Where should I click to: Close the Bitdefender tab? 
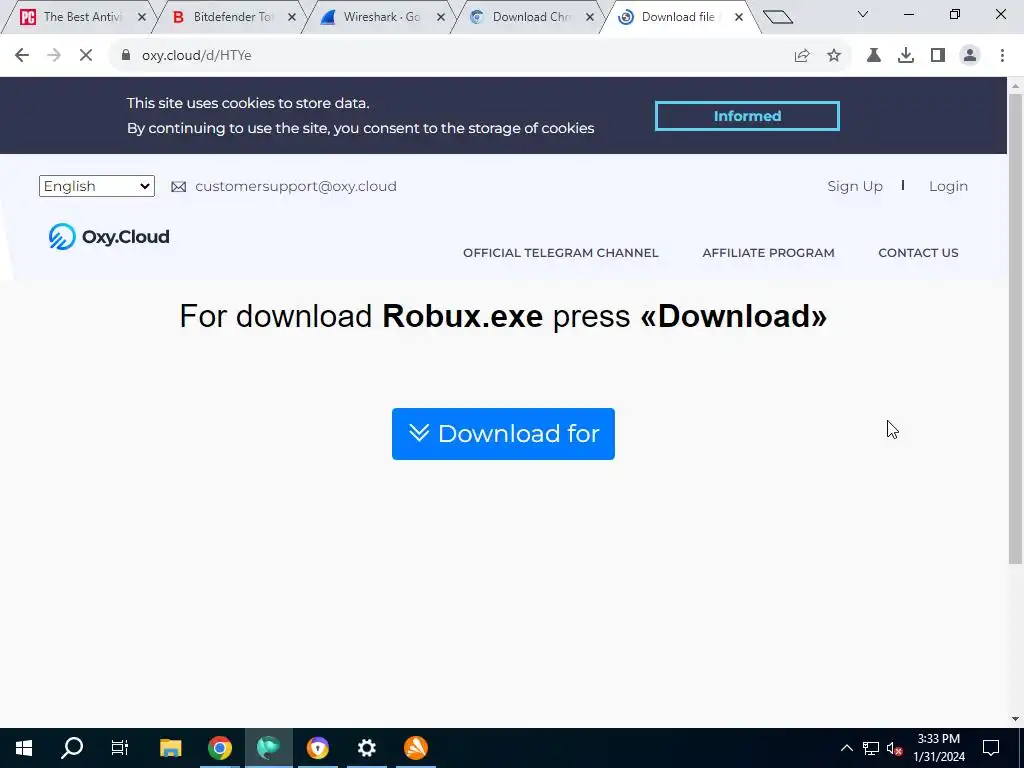(x=292, y=18)
